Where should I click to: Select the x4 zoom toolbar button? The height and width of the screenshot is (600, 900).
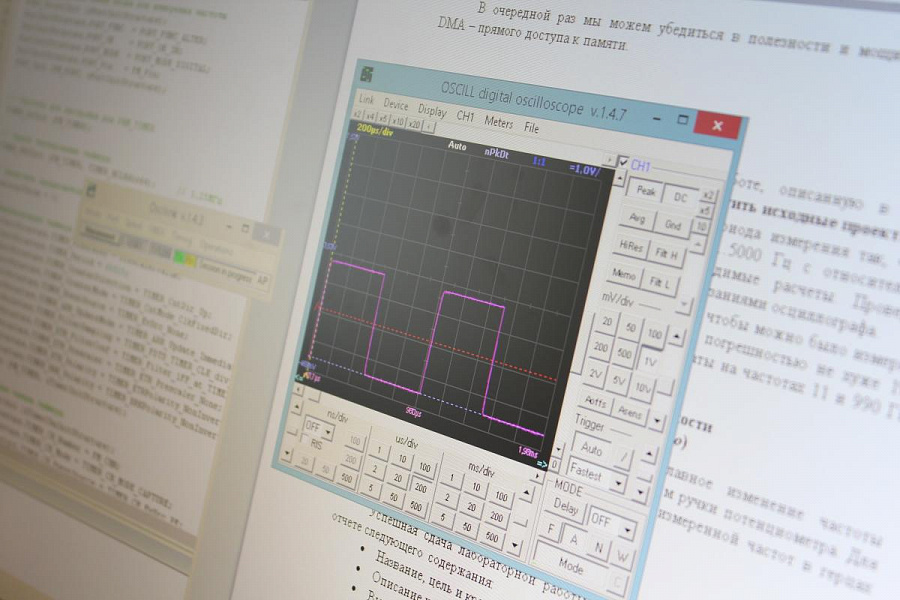[x=370, y=116]
